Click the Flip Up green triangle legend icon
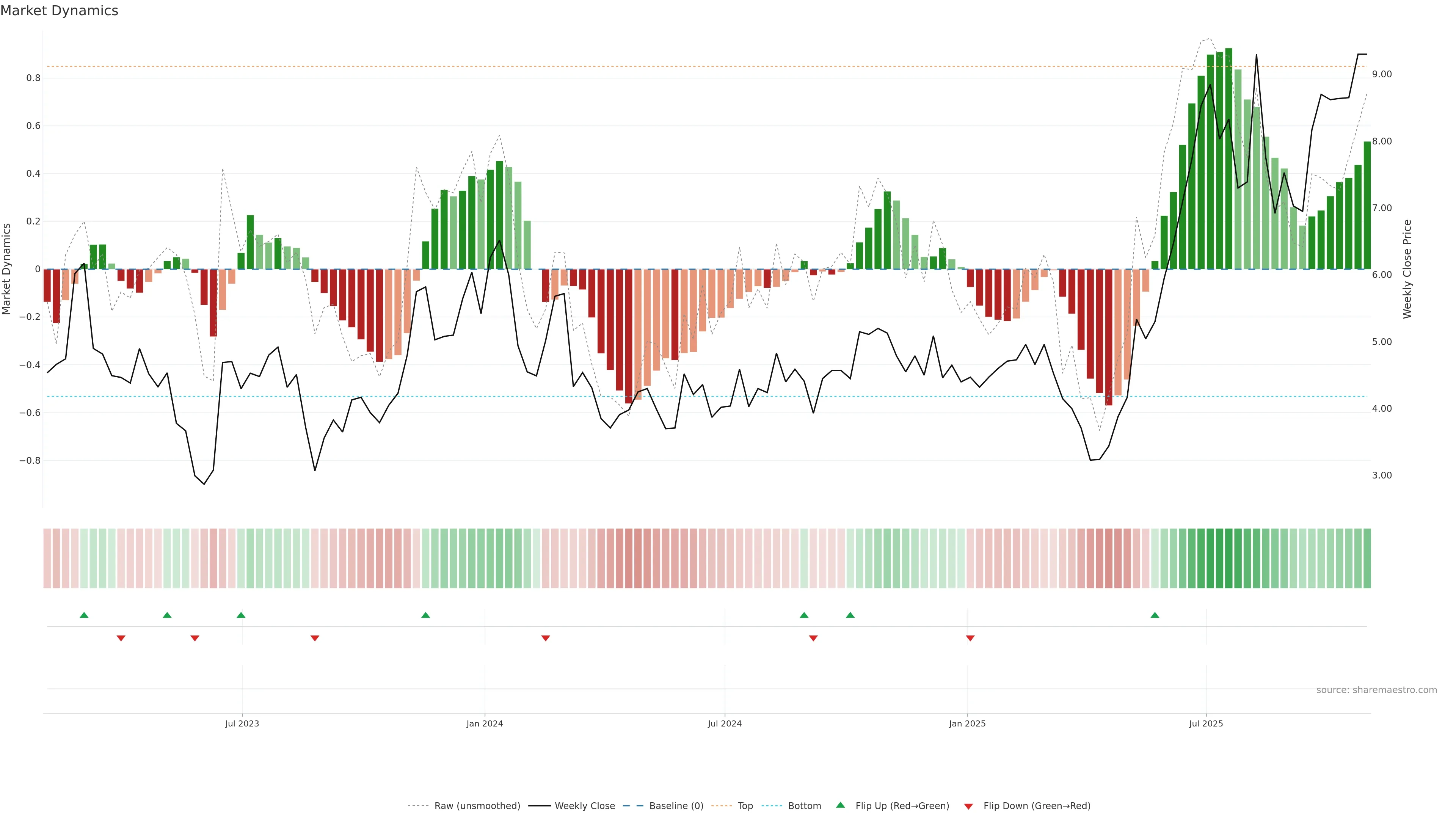The height and width of the screenshot is (819, 1456). (841, 805)
